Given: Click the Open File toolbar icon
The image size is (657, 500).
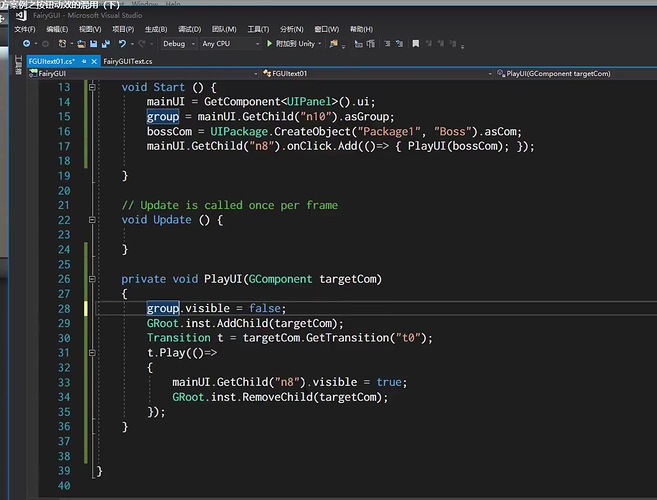Looking at the screenshot, I should point(80,44).
